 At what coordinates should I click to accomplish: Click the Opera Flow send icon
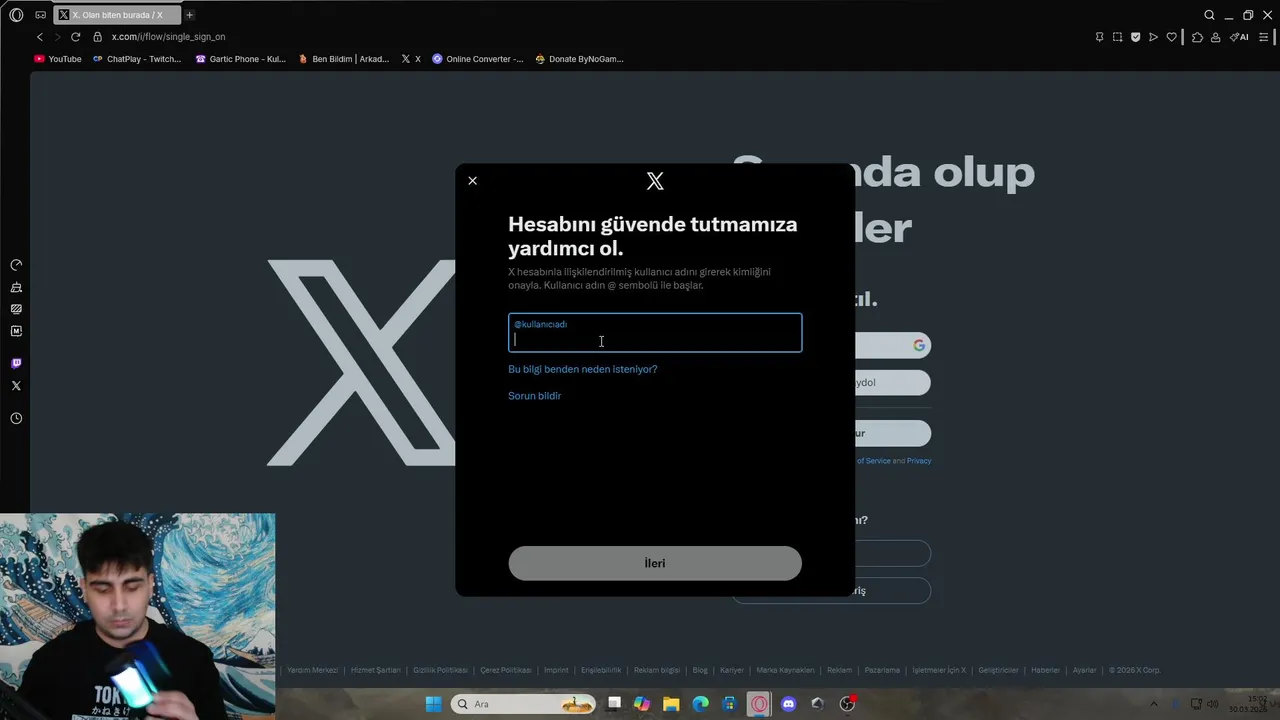coord(1153,37)
